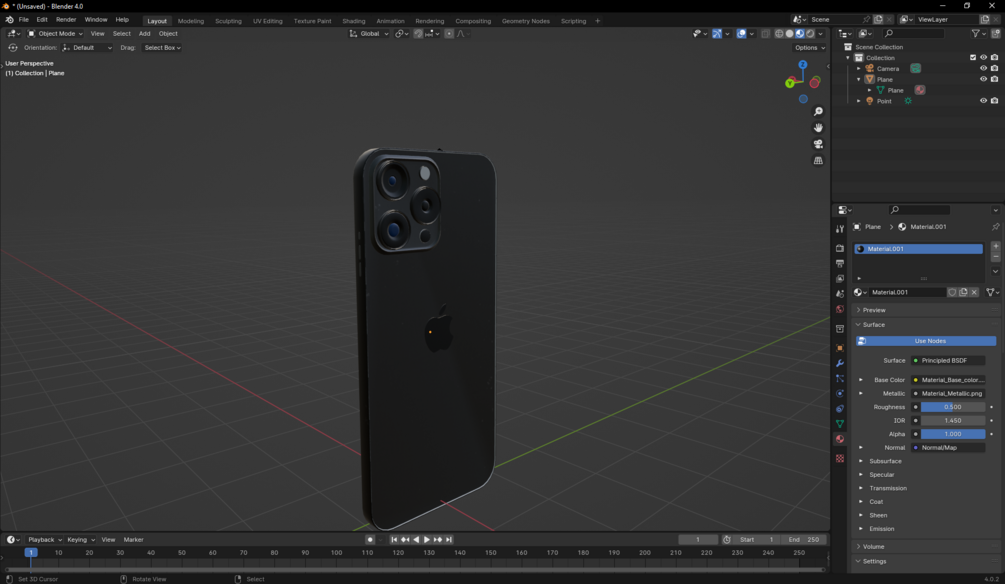Add new material slot plus button
This screenshot has height=584, width=1005.
click(x=995, y=246)
